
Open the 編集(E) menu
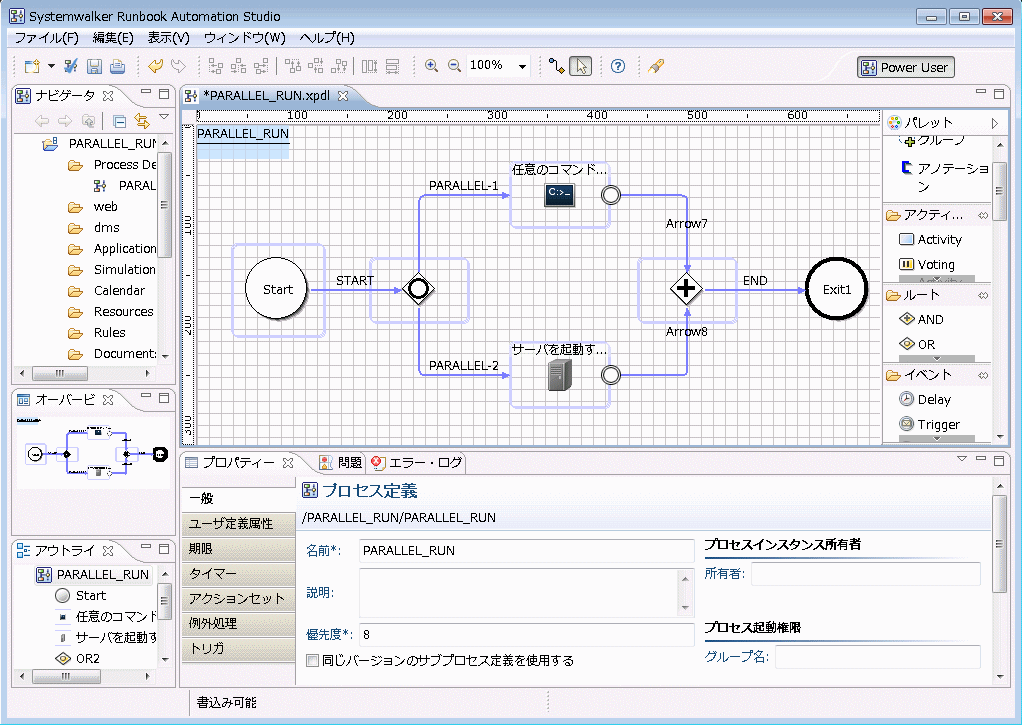pyautogui.click(x=113, y=38)
